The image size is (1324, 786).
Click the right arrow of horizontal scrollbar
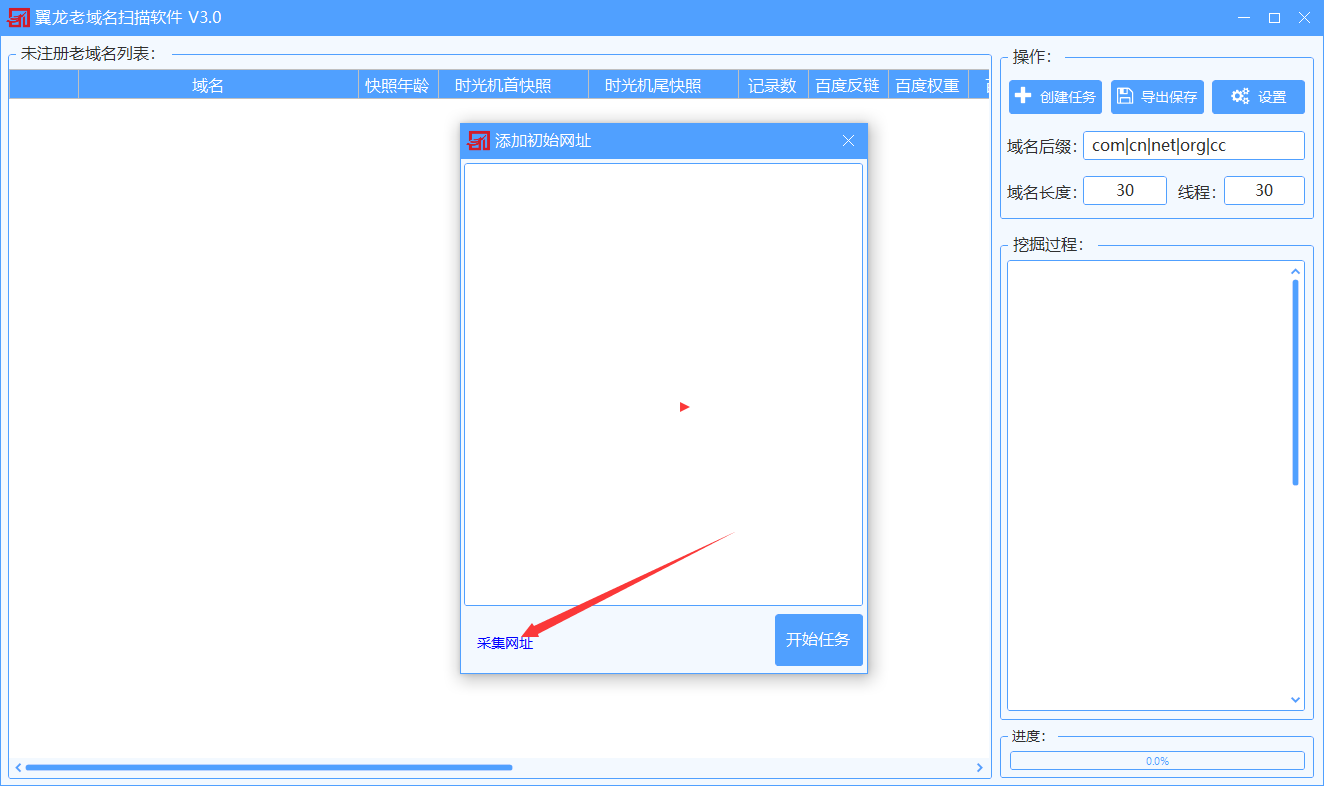[980, 767]
